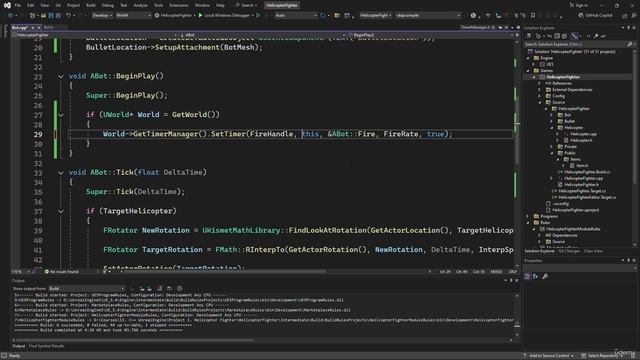Screen dimensions: 640x360
Task: Collapse the ABot::BeginPlay function code block
Action: tap(60, 76)
